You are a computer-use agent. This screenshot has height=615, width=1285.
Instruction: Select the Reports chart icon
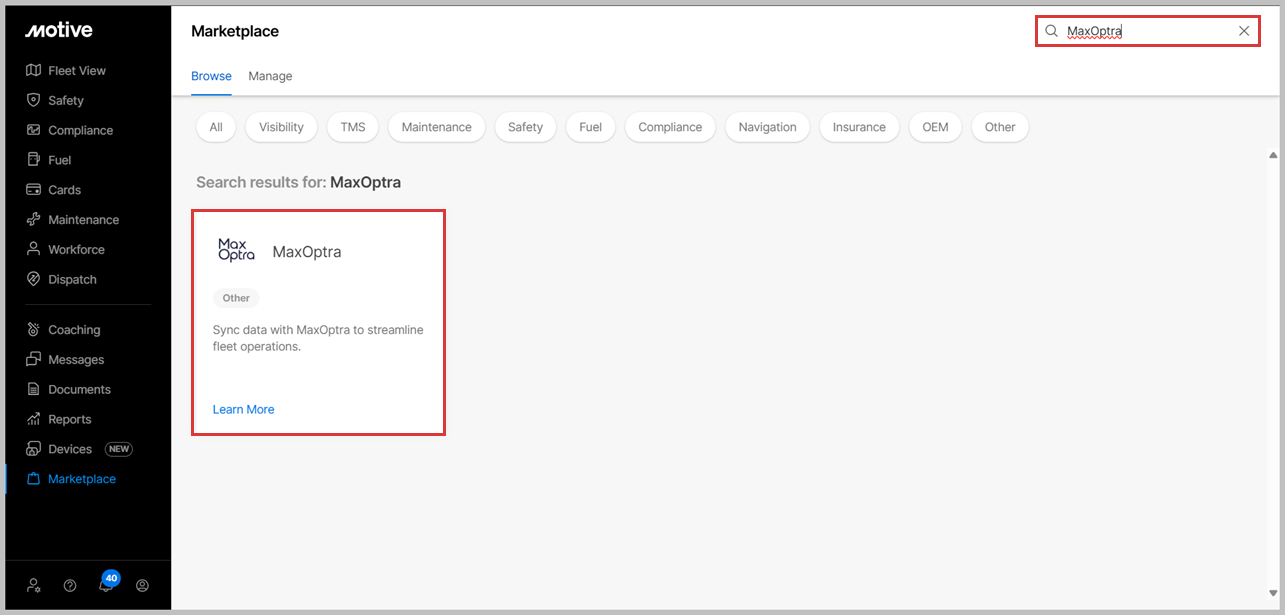(x=33, y=420)
